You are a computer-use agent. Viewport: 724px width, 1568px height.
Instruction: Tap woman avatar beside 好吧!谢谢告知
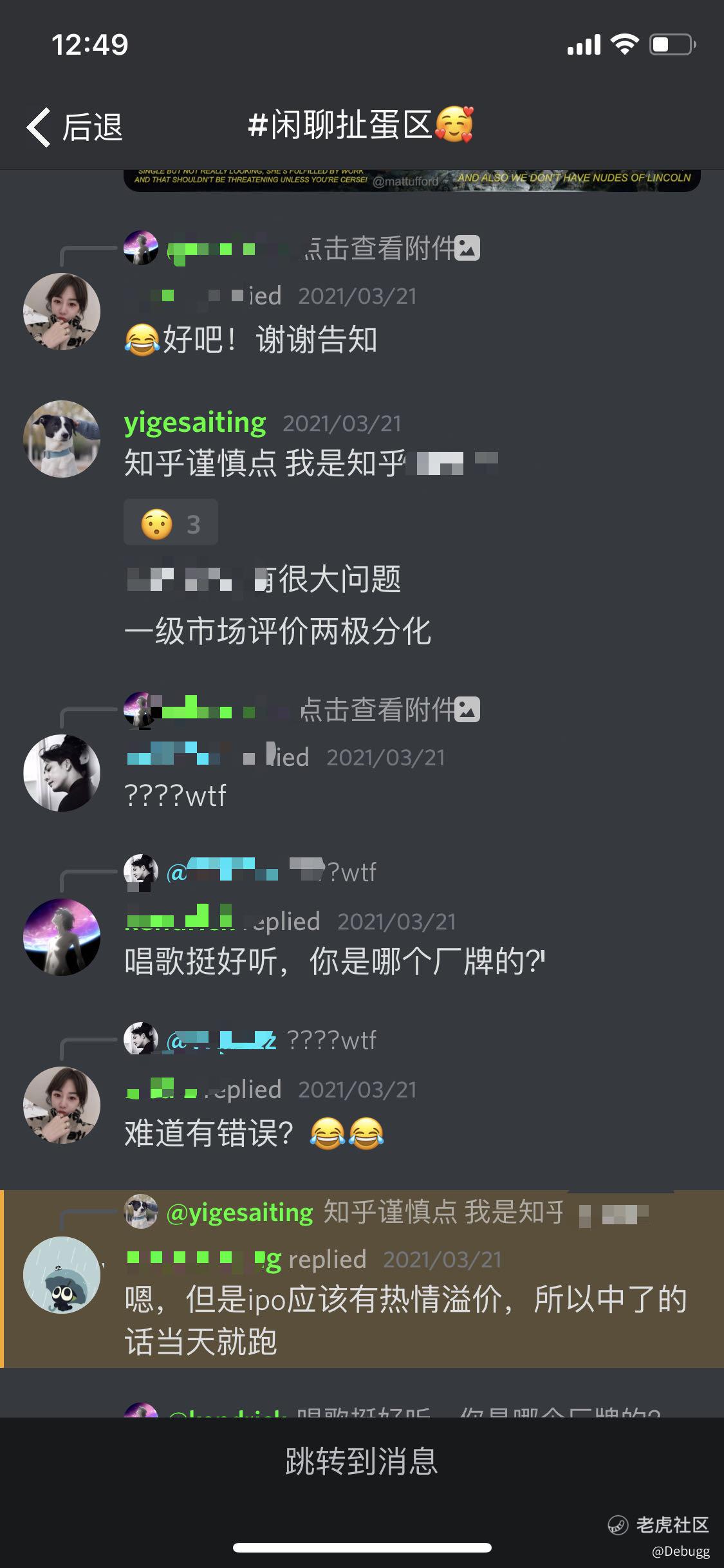[62, 312]
